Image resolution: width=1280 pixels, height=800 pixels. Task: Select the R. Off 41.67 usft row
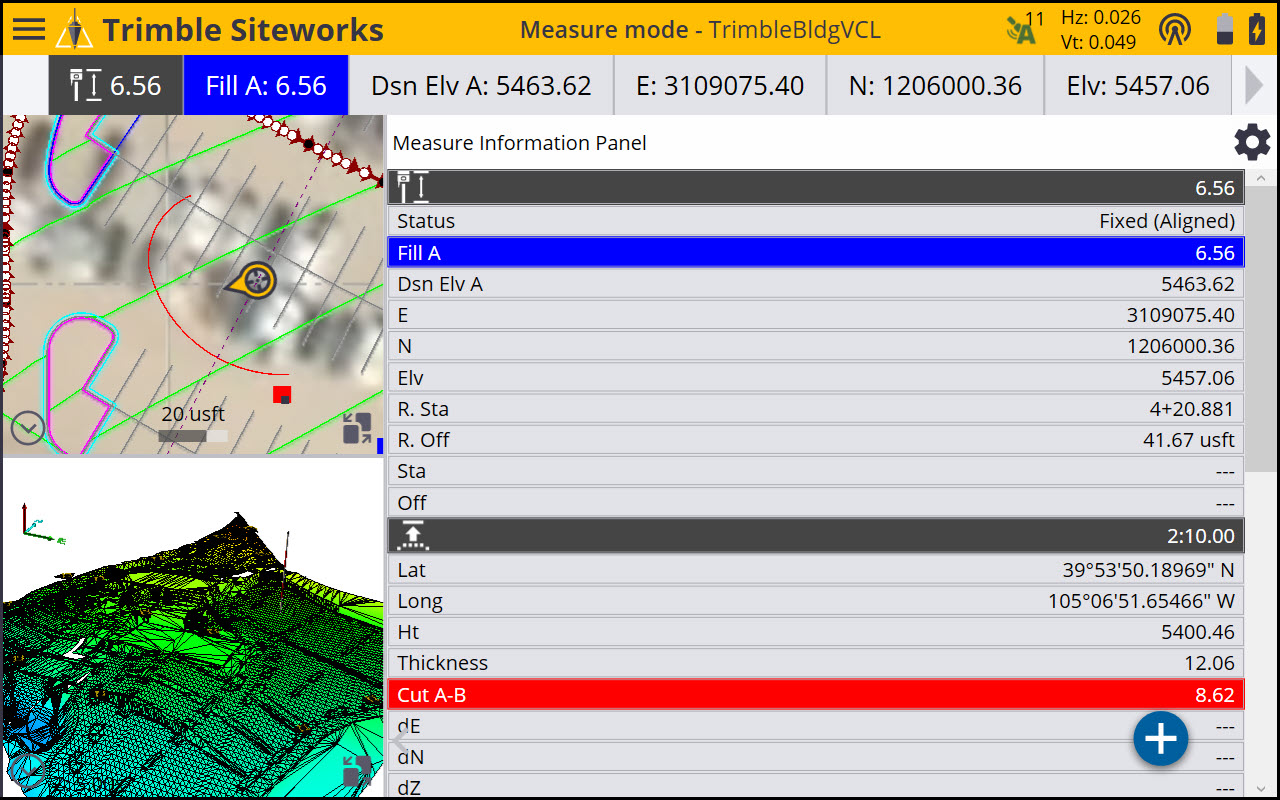(816, 440)
